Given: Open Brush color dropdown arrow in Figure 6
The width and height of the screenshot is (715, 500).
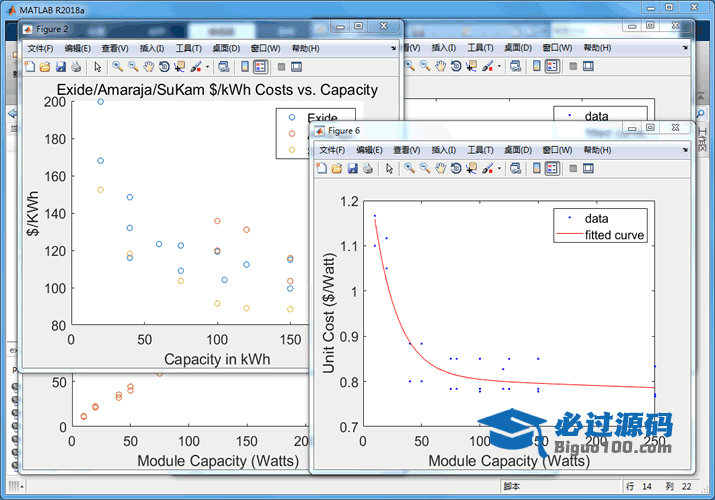Looking at the screenshot, I should click(499, 169).
